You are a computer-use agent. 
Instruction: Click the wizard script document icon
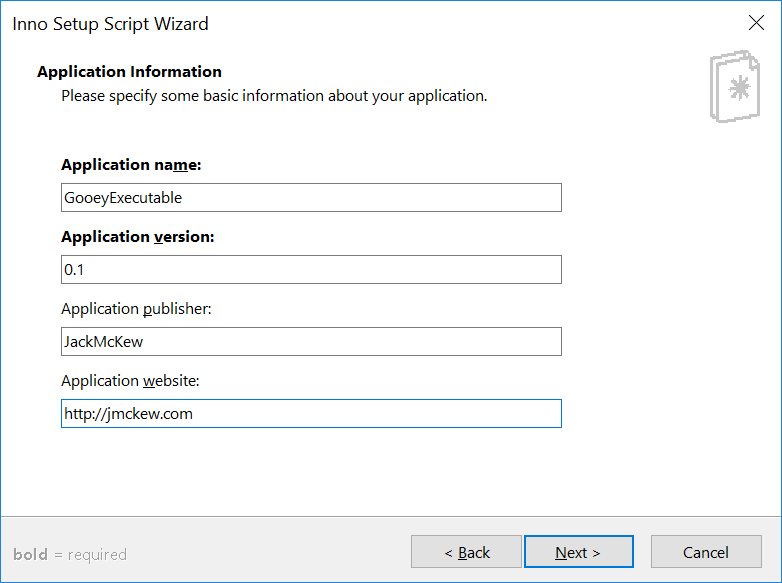click(x=735, y=86)
